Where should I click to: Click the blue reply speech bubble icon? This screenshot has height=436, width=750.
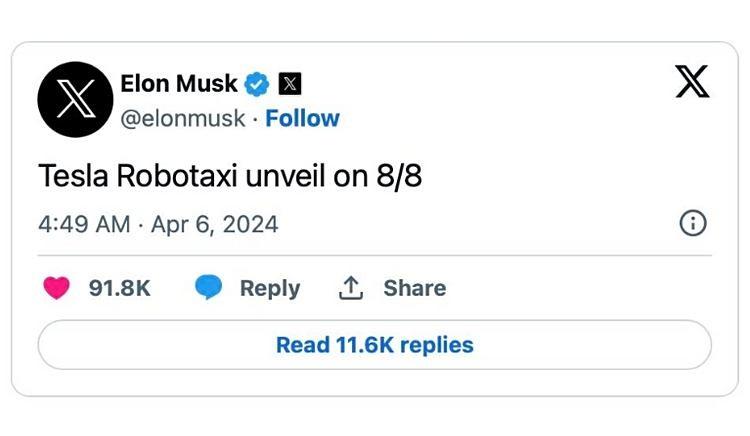[208, 288]
